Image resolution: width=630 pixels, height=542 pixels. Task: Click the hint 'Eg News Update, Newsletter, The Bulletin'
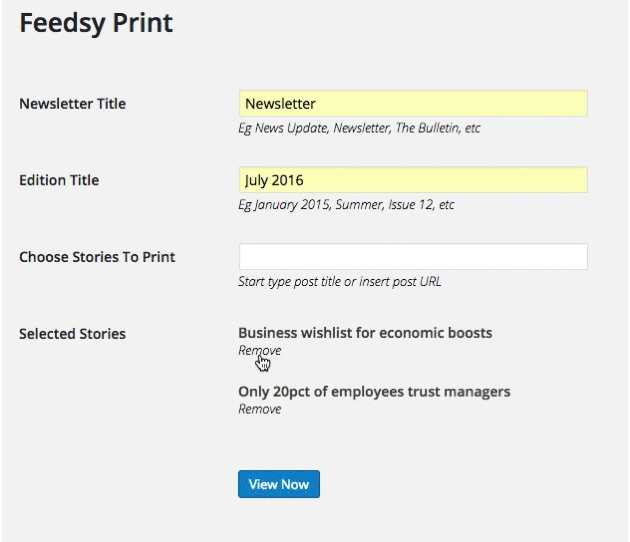(359, 128)
